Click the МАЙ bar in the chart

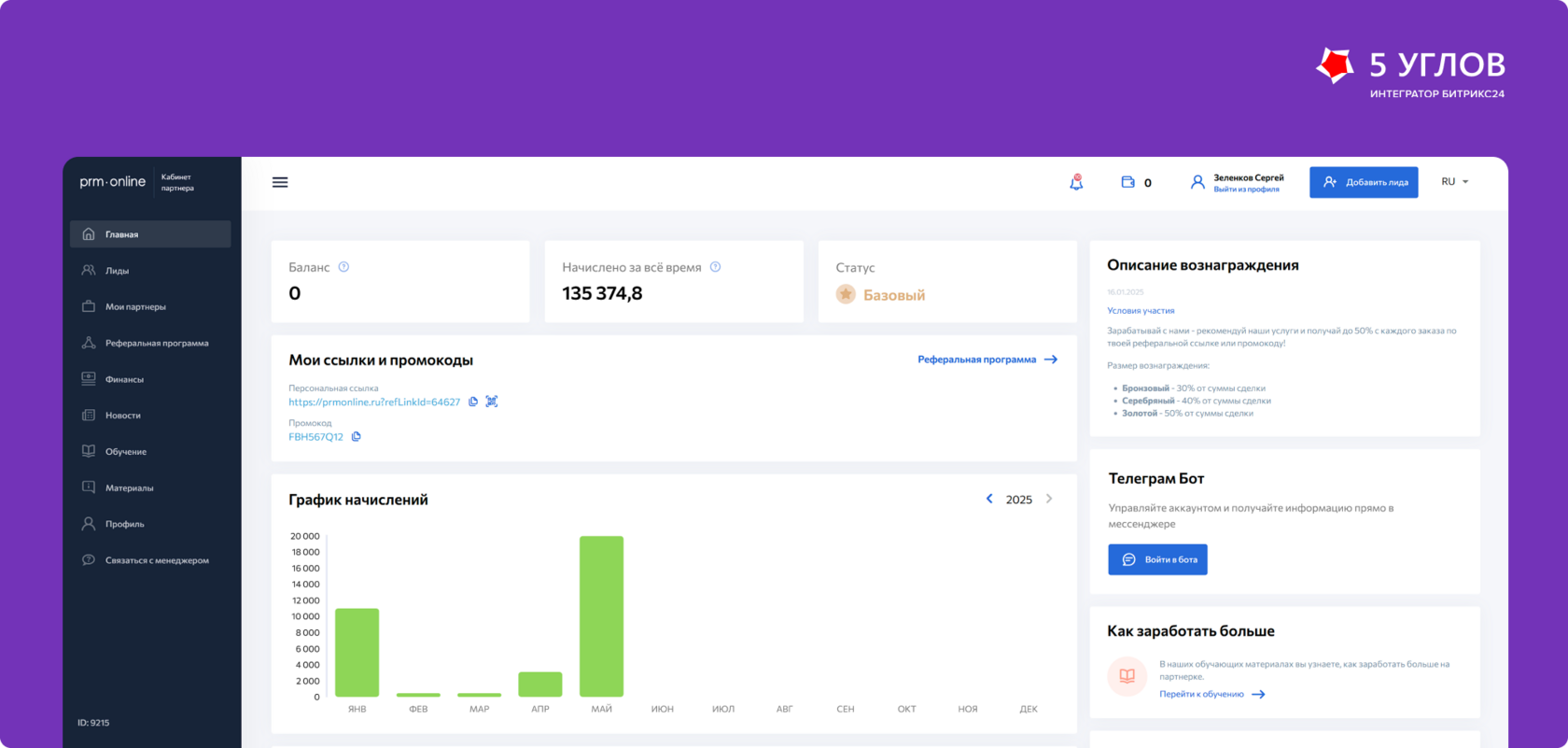pos(601,616)
